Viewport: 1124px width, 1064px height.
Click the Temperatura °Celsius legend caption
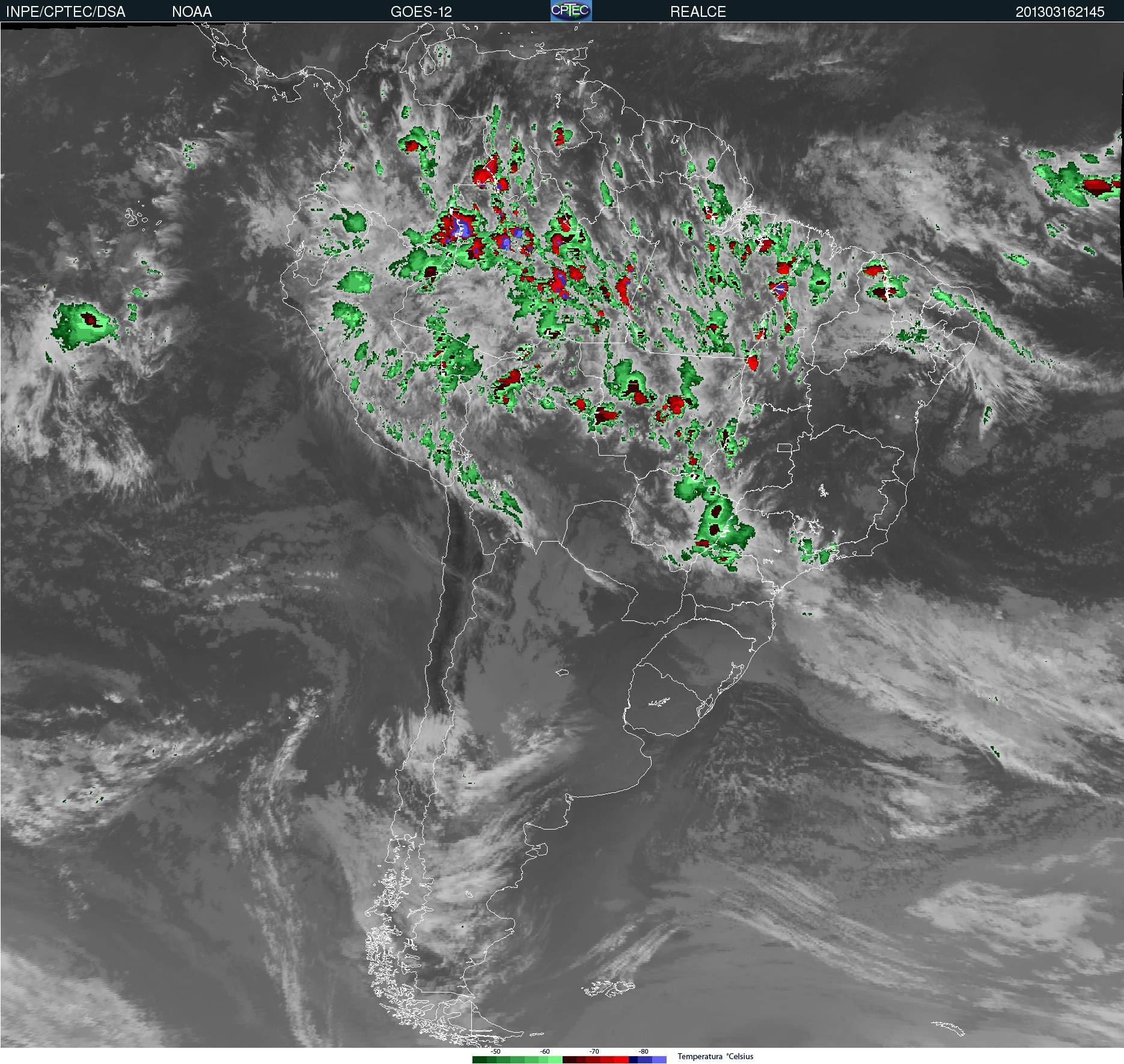point(715,1056)
